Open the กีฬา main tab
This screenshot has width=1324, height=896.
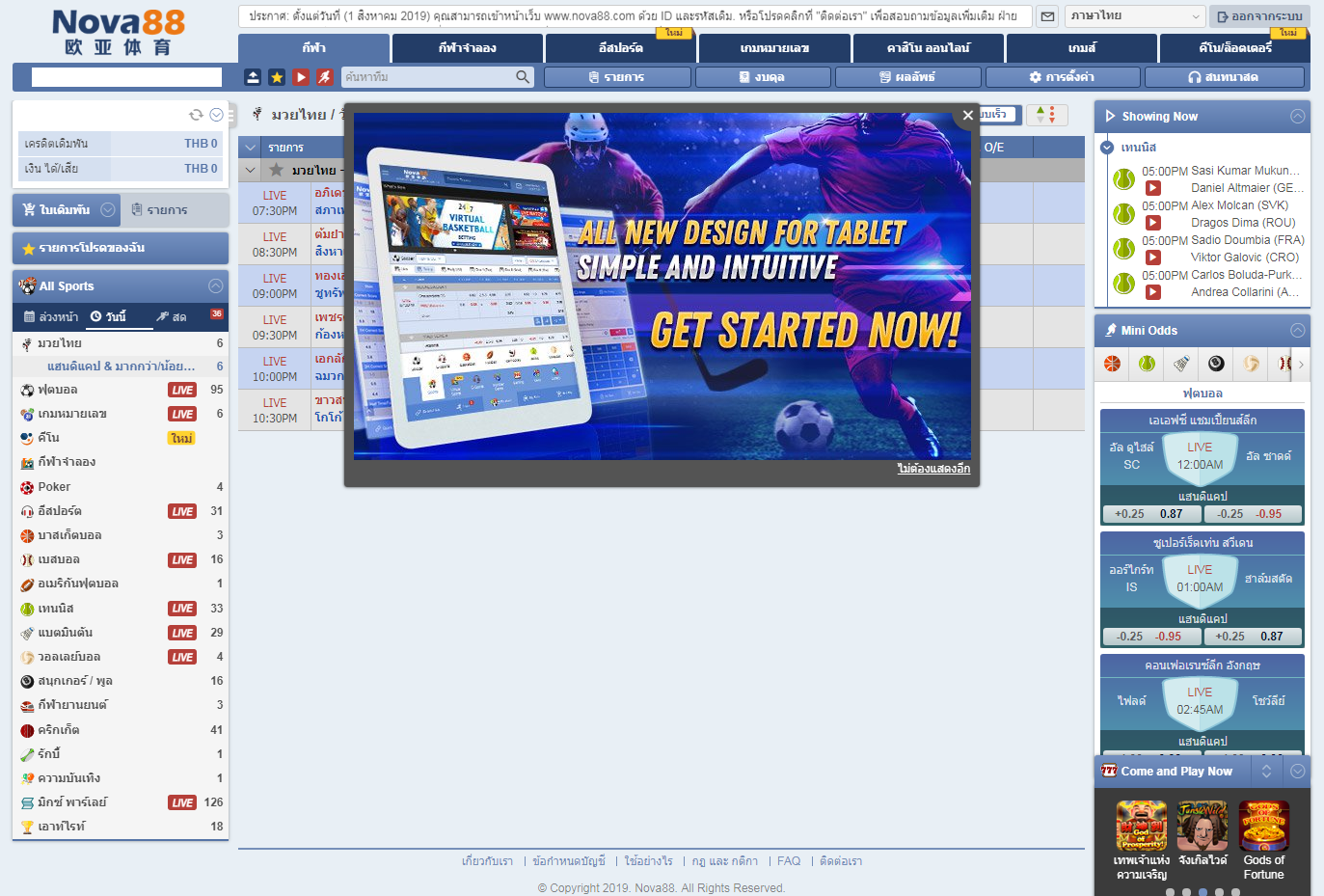pyautogui.click(x=314, y=48)
